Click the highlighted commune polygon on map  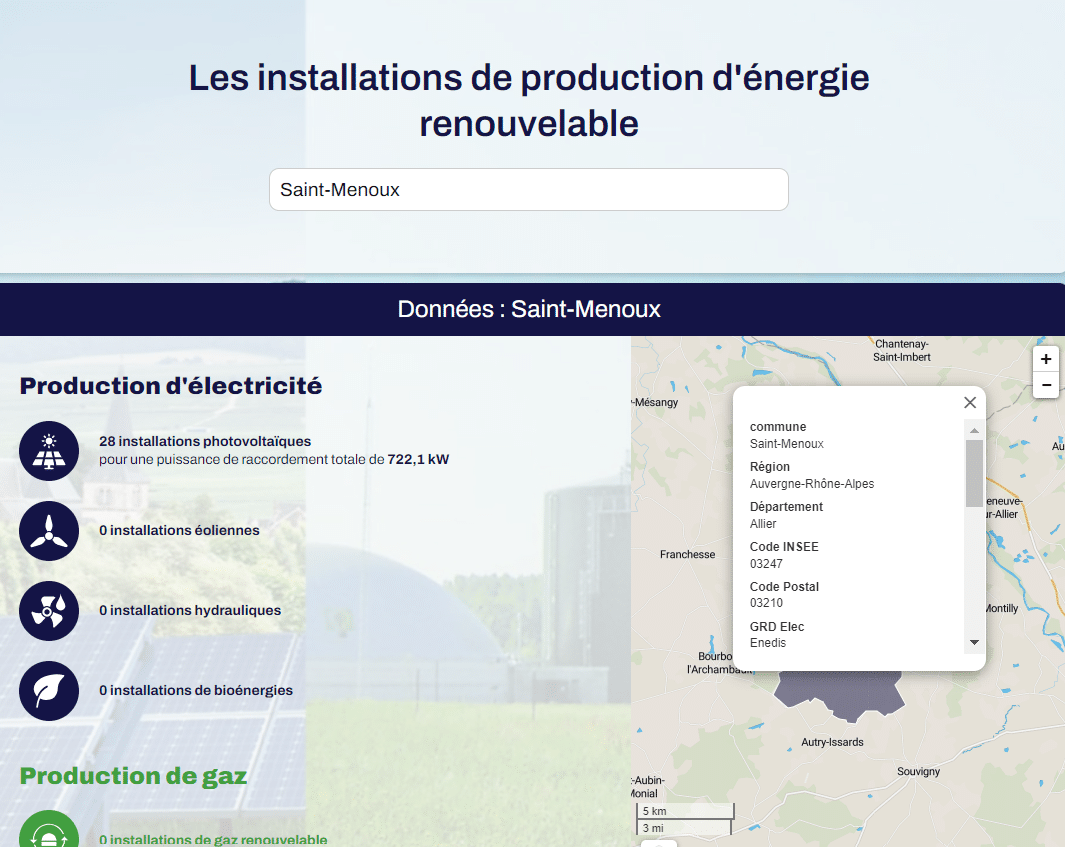[x=840, y=691]
